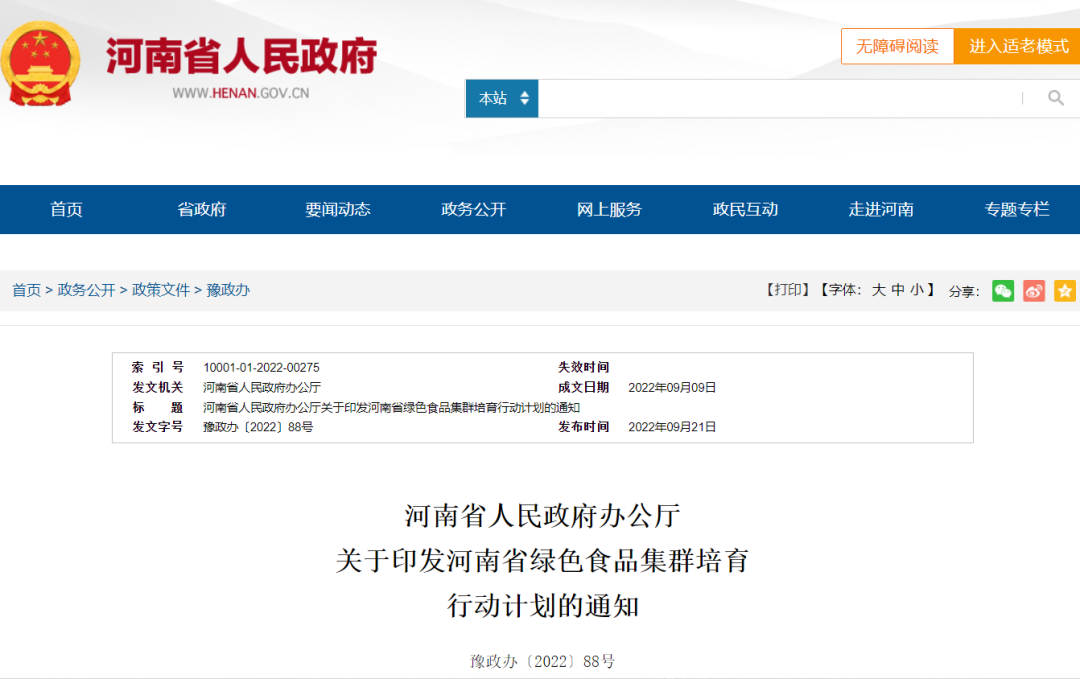Click the 标题 row document title text

[391, 408]
